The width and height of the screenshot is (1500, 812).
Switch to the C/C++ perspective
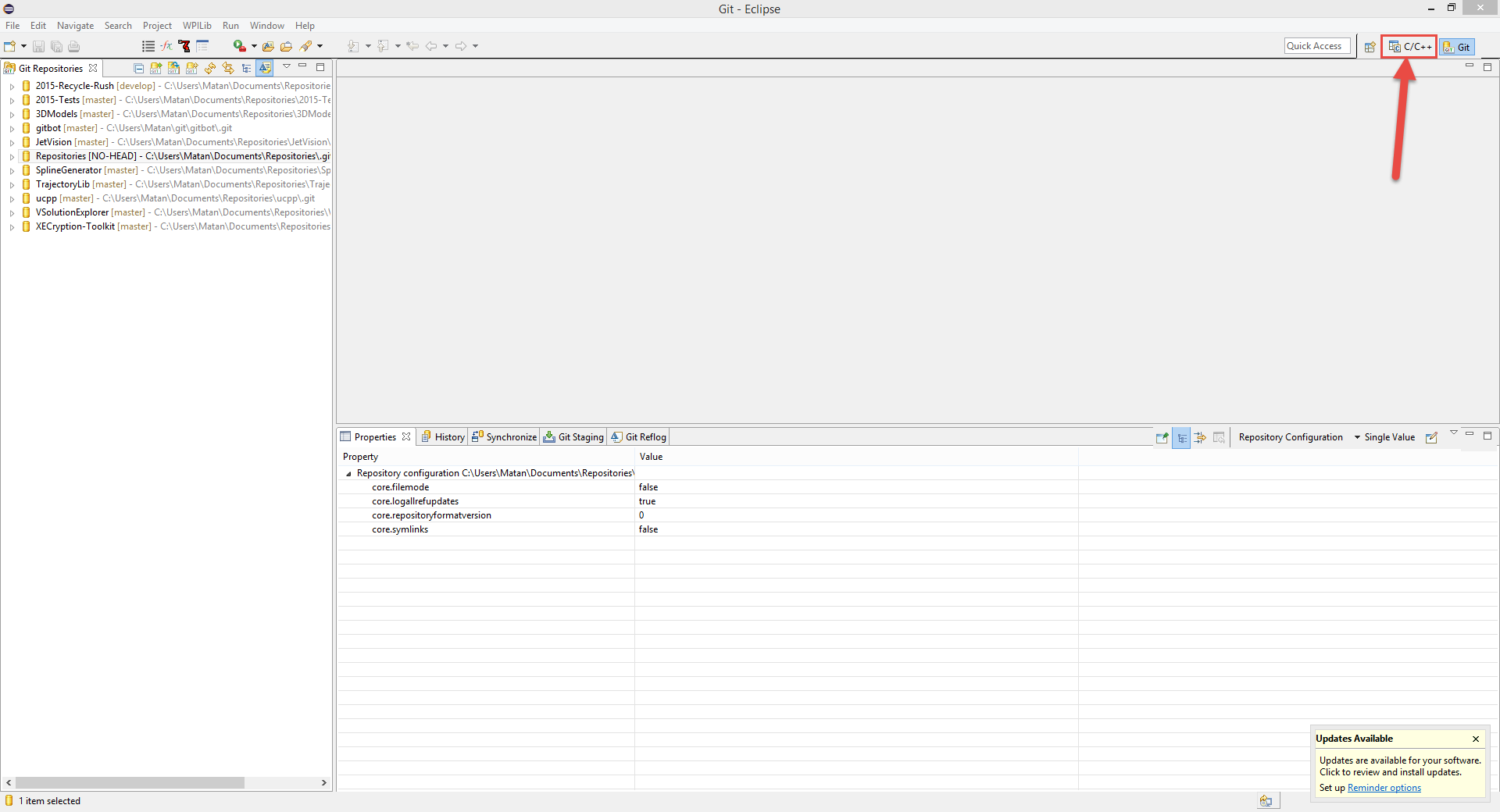(1409, 47)
